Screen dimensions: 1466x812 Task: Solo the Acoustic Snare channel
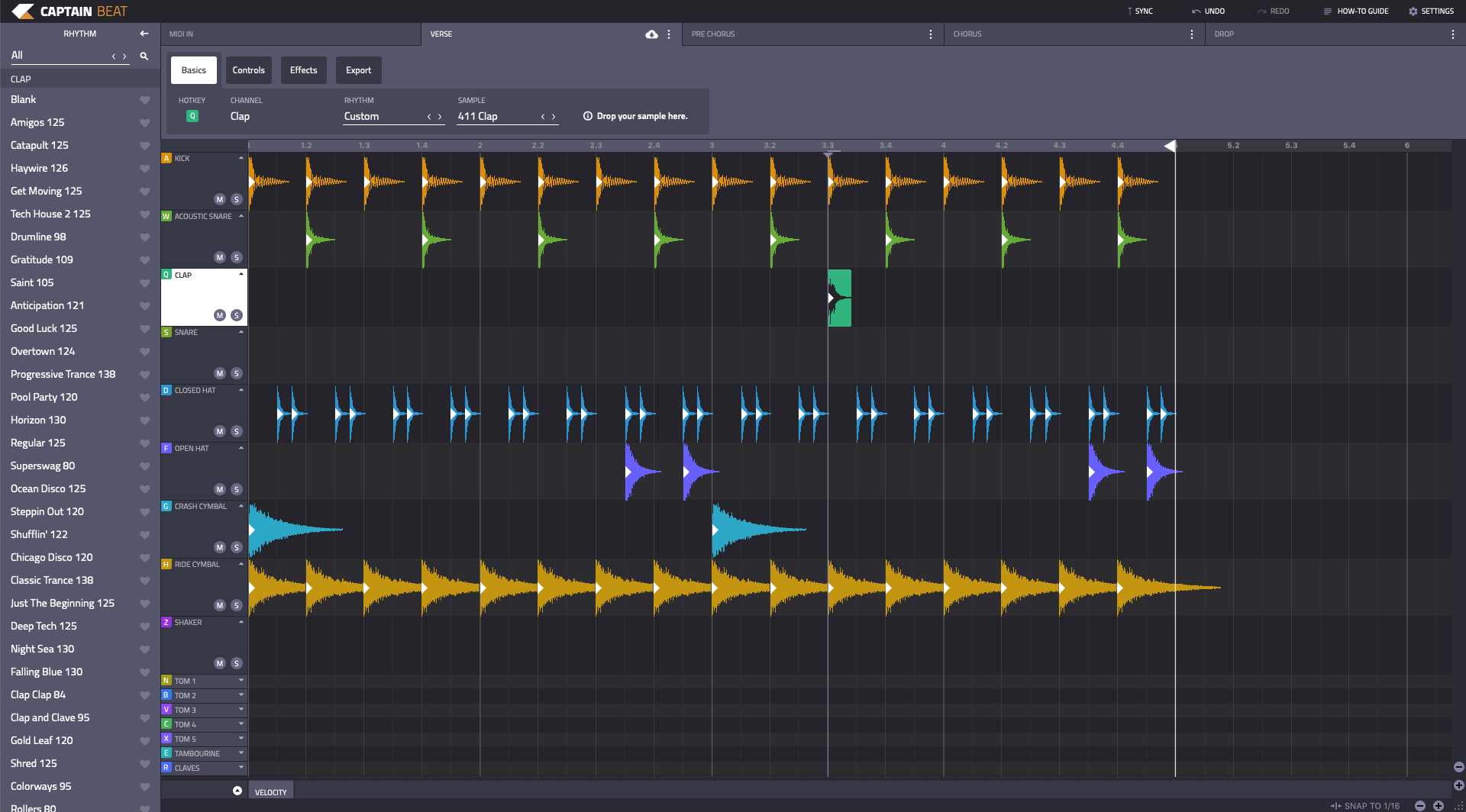click(x=237, y=257)
